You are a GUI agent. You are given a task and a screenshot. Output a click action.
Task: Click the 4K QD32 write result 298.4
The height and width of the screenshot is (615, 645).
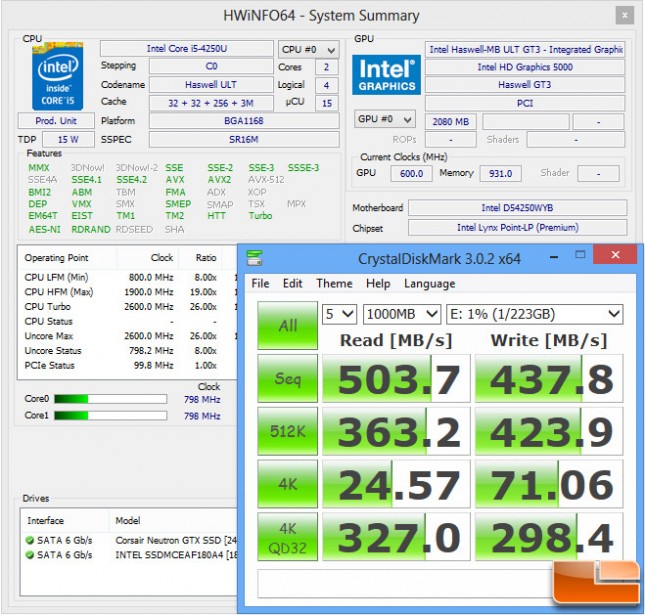(x=549, y=537)
